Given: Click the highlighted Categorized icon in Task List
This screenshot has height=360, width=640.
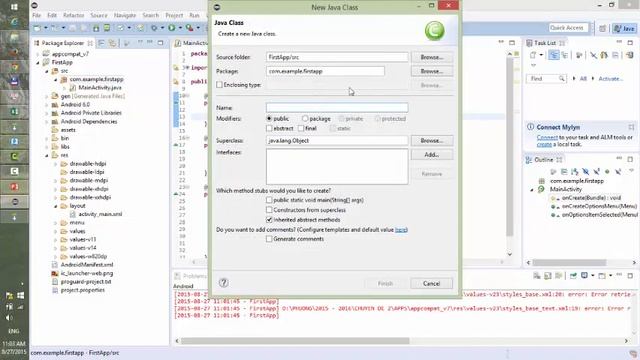Looking at the screenshot, I should (554, 55).
